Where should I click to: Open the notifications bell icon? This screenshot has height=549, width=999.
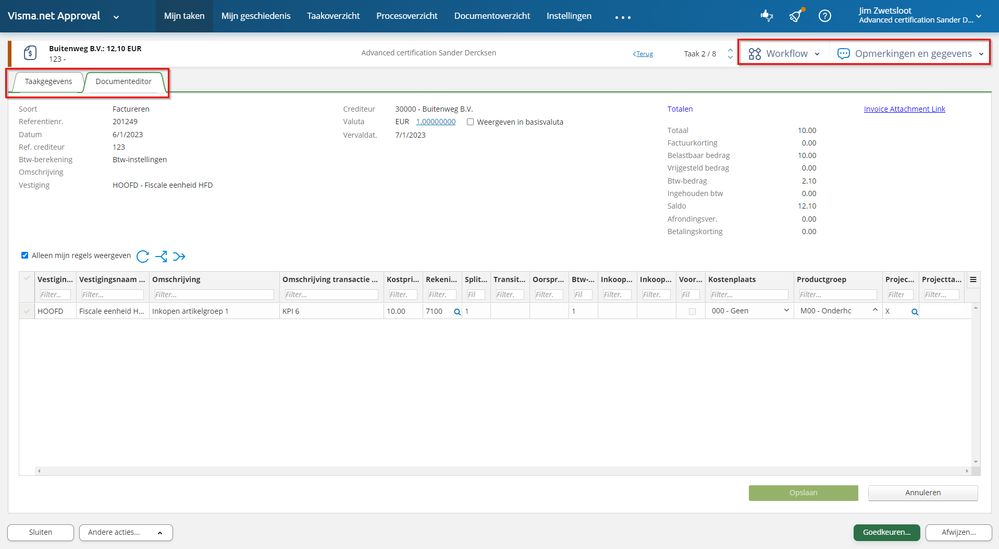click(795, 17)
